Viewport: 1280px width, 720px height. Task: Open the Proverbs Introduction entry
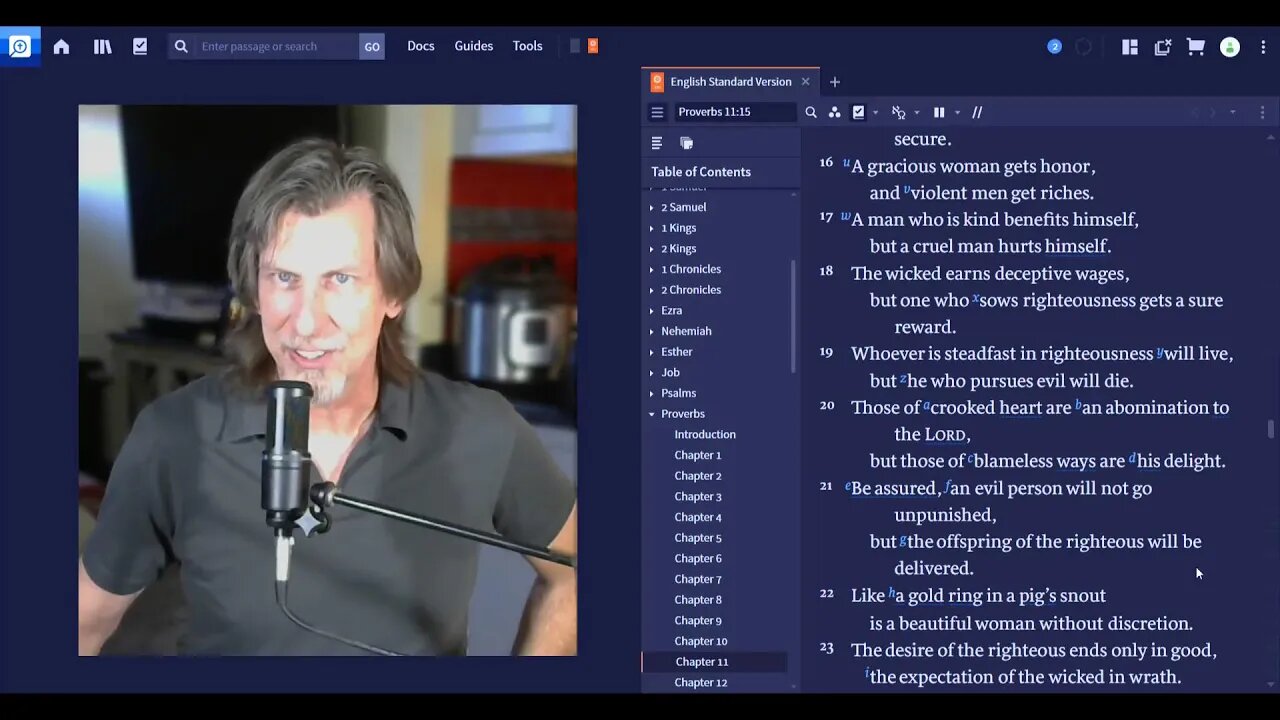[x=705, y=435]
